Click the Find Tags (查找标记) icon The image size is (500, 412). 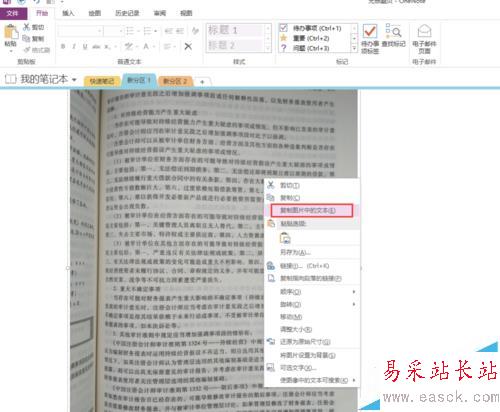click(393, 31)
